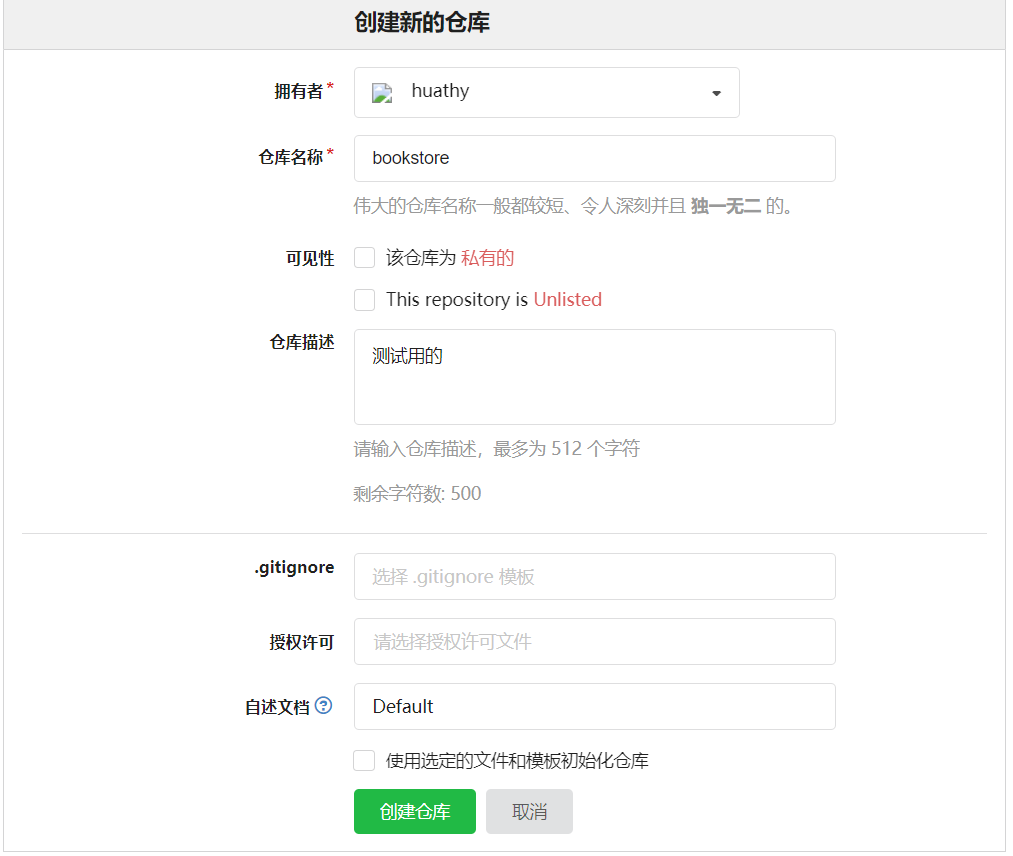Click the 拥有者 field label
Image resolution: width=1013 pixels, height=856 pixels.
click(298, 92)
